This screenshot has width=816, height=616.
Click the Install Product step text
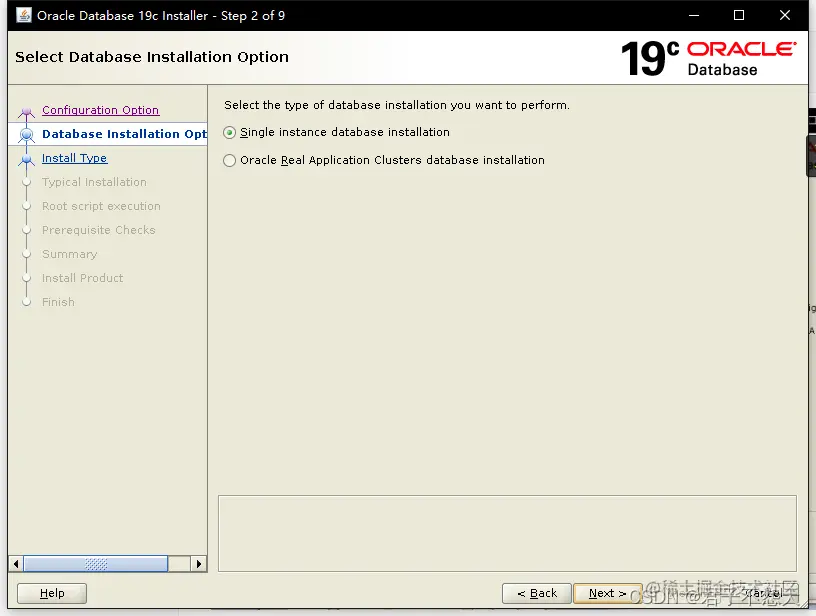pos(82,278)
